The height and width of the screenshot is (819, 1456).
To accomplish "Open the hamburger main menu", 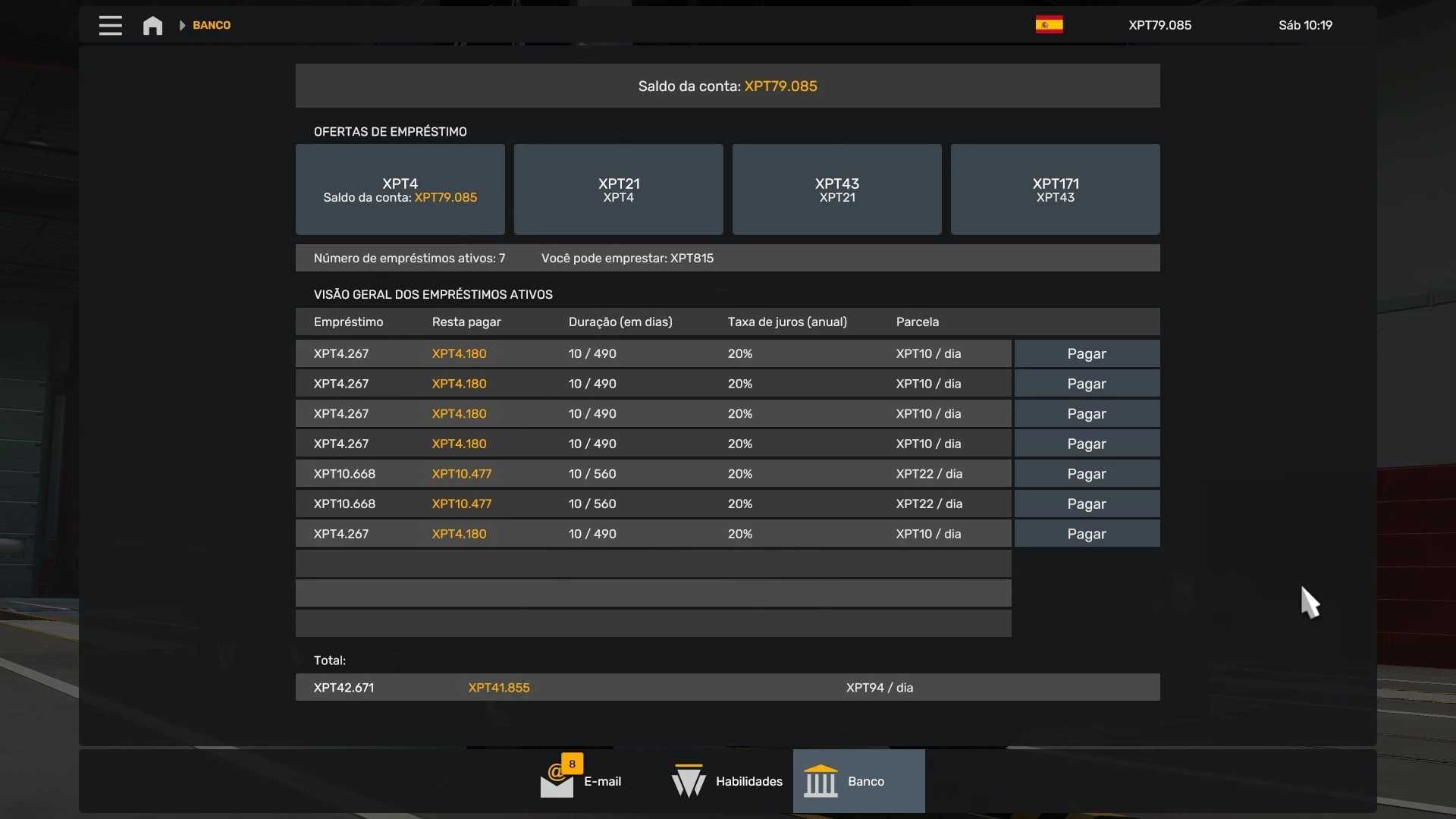I will coord(110,25).
